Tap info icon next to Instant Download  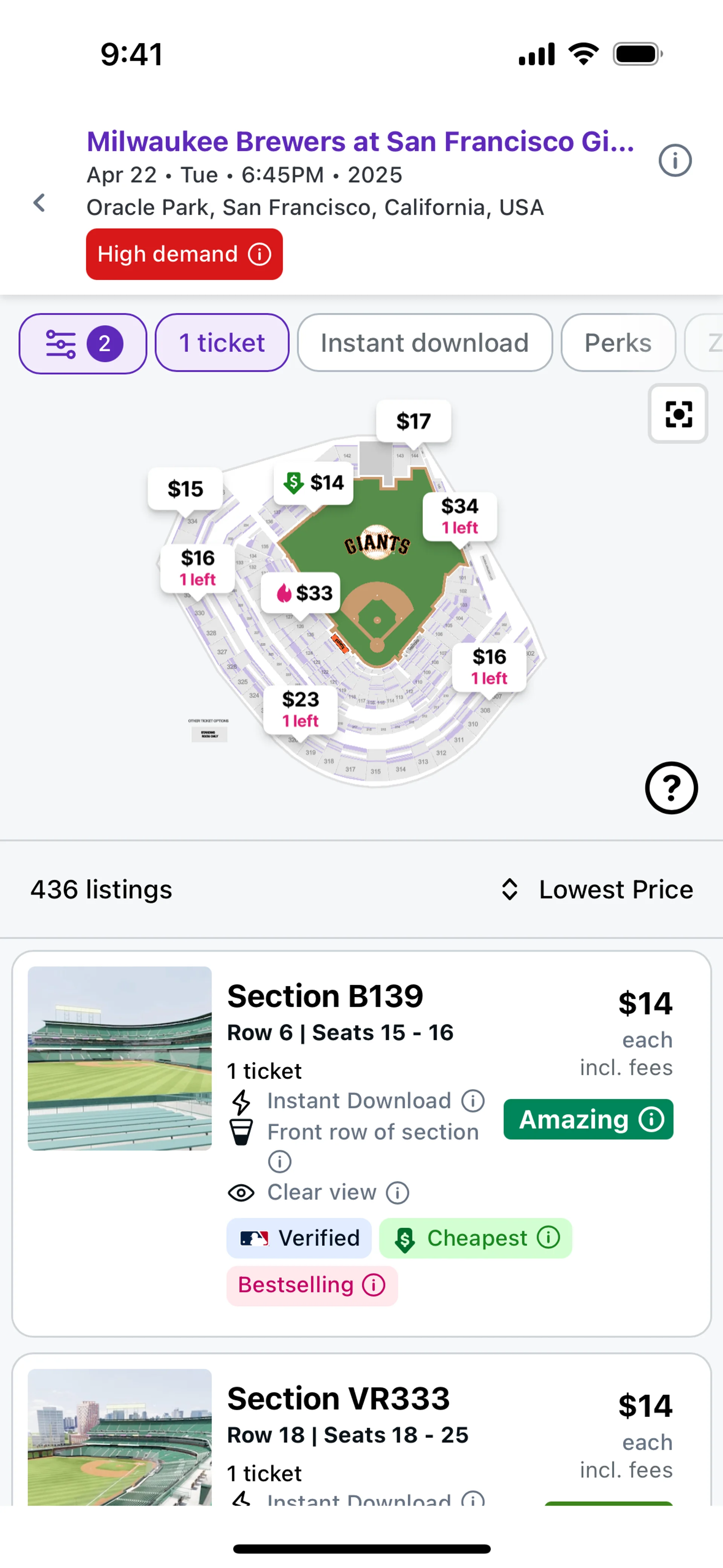(473, 1100)
